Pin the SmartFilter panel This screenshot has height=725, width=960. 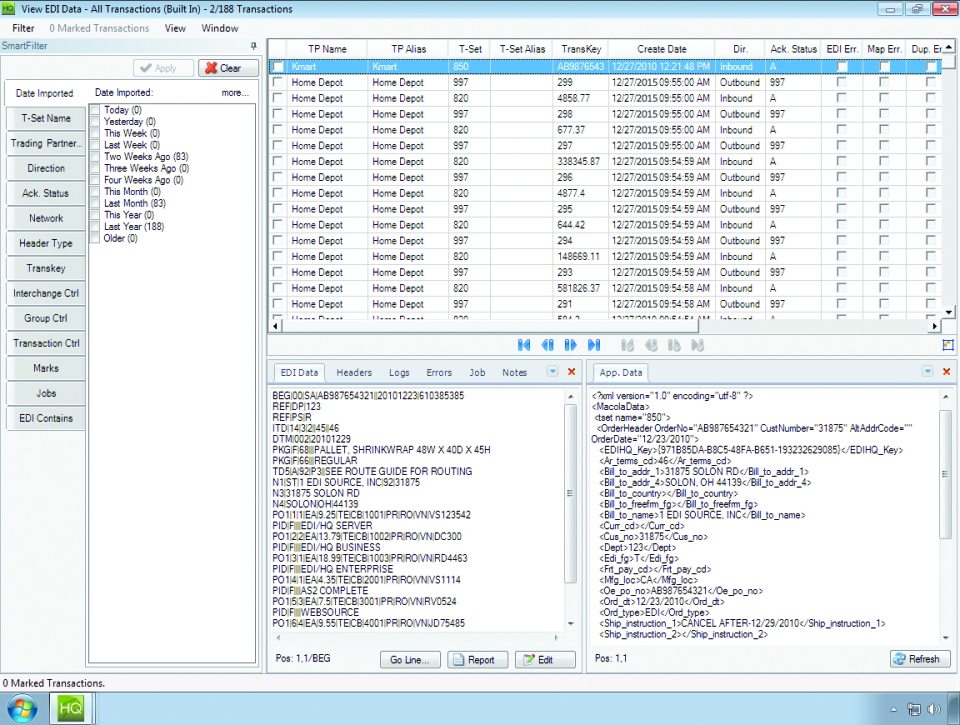pyautogui.click(x=253, y=46)
